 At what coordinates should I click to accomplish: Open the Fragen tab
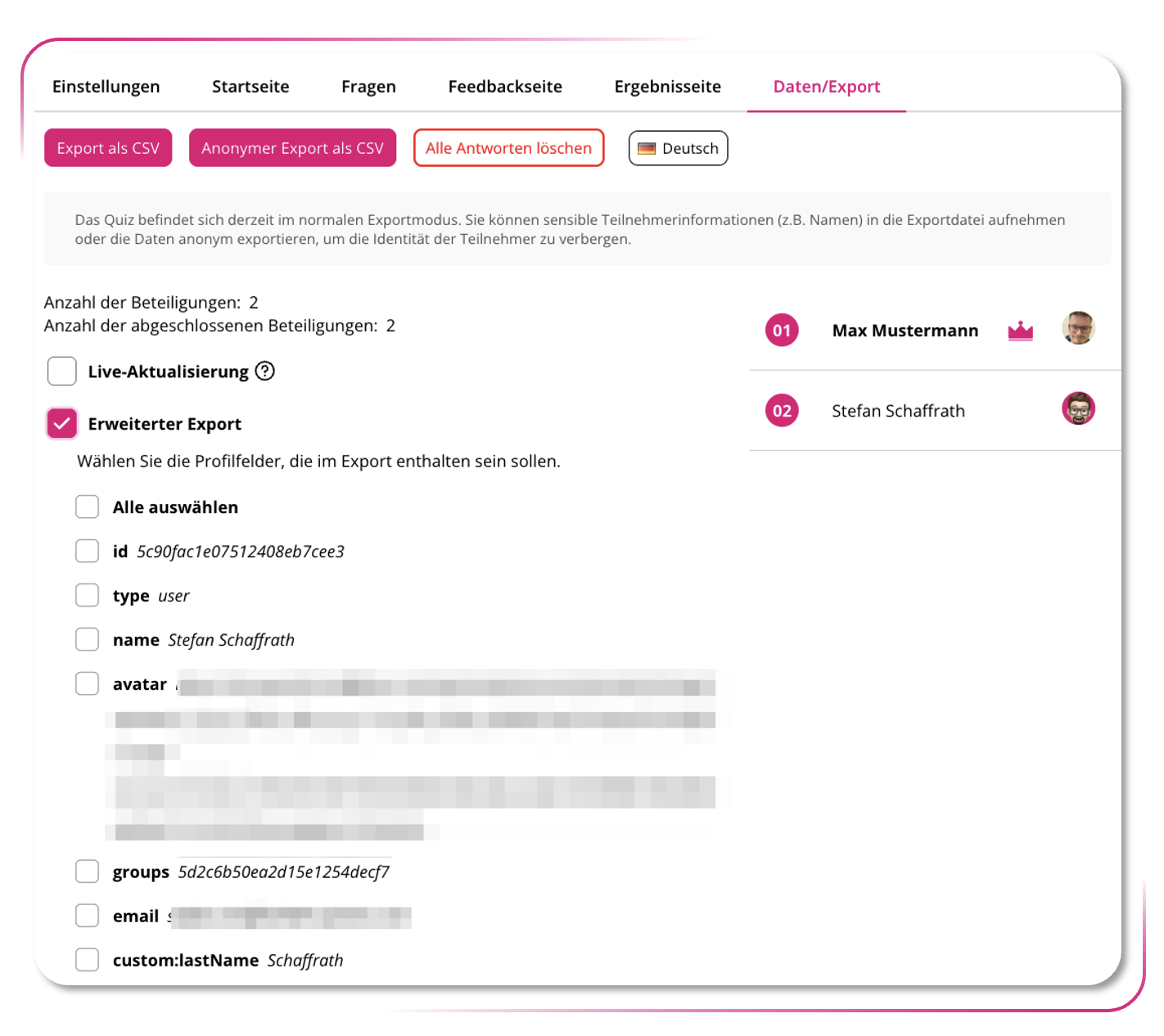click(368, 87)
